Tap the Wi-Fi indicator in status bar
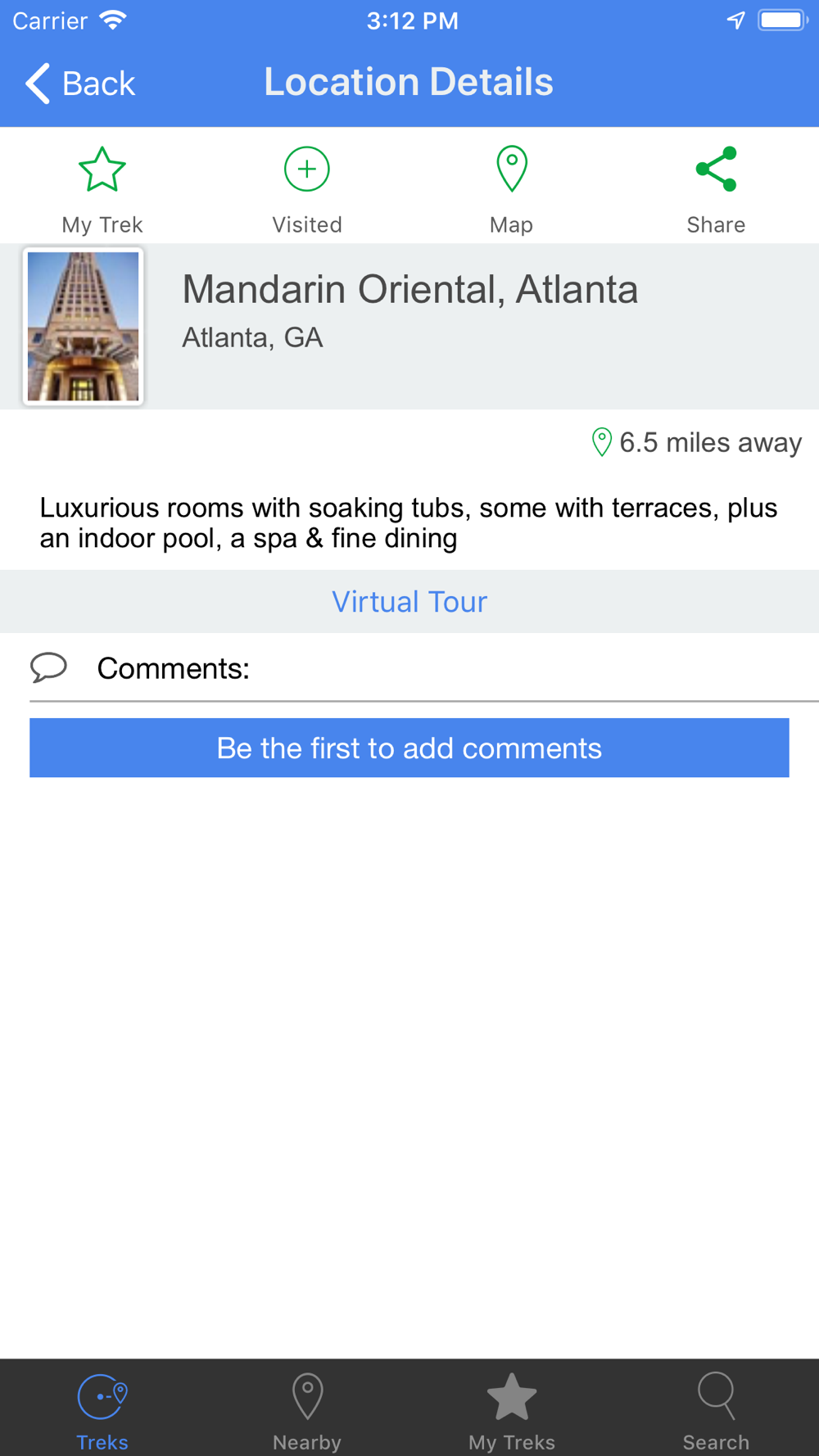This screenshot has height=1456, width=819. [113, 20]
